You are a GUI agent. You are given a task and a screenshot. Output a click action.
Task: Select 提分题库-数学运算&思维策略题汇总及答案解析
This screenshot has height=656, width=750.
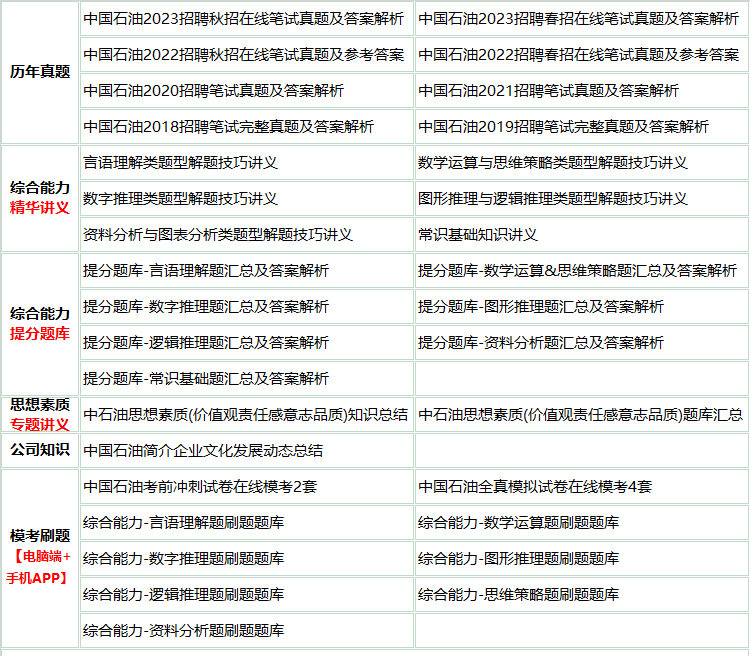pyautogui.click(x=577, y=271)
